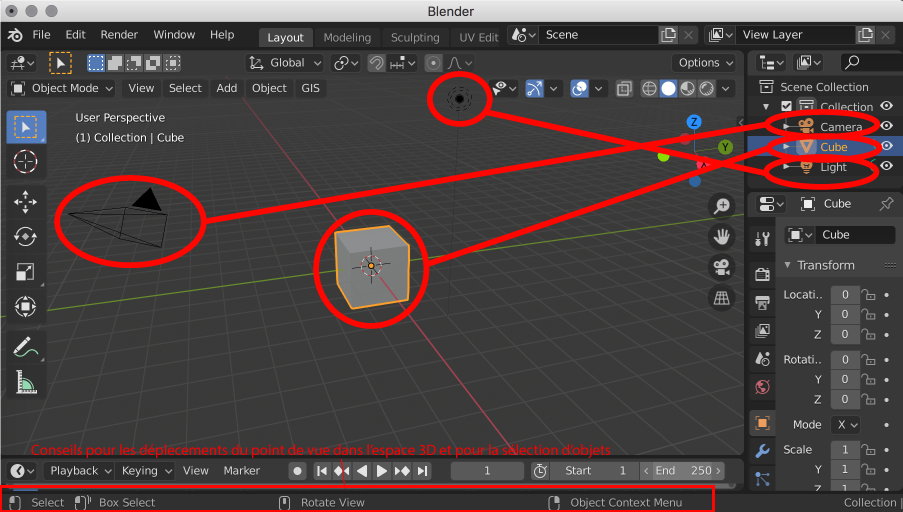Toggle Light visibility eye in outliner
Viewport: 903px width, 512px height.
coord(887,166)
